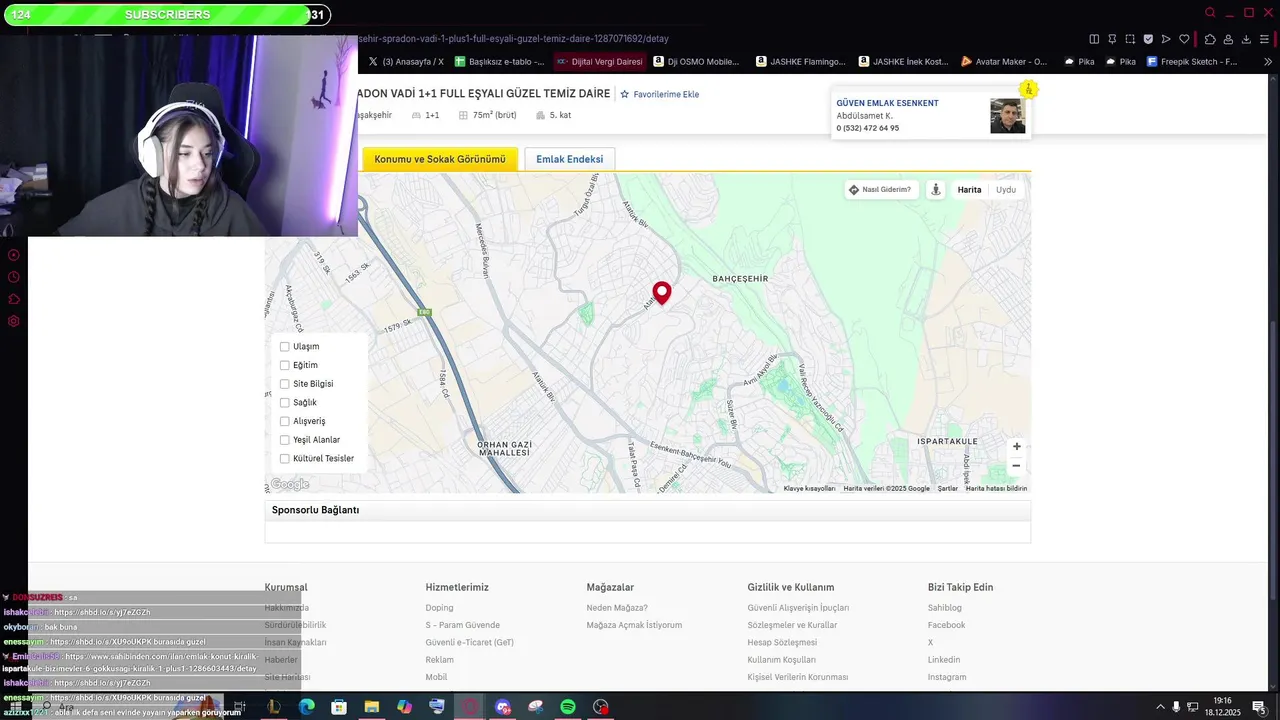Click the send flow arrow icon

click(x=1166, y=39)
